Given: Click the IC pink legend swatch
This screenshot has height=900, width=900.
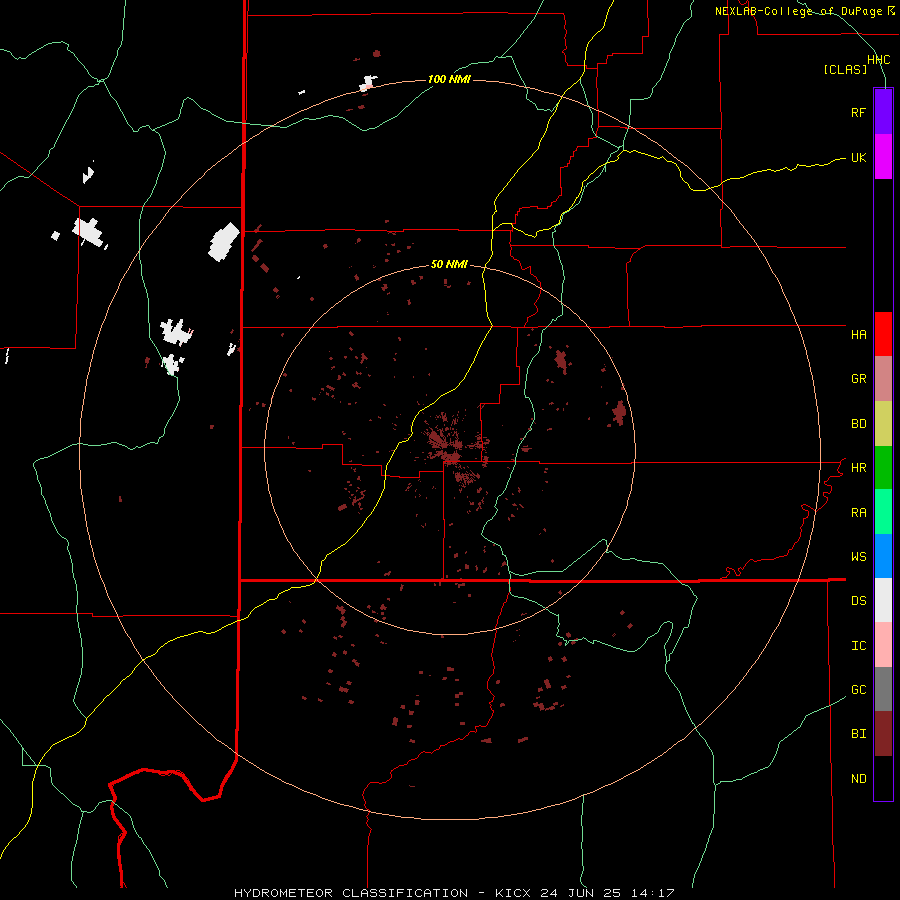Looking at the screenshot, I should tap(883, 645).
